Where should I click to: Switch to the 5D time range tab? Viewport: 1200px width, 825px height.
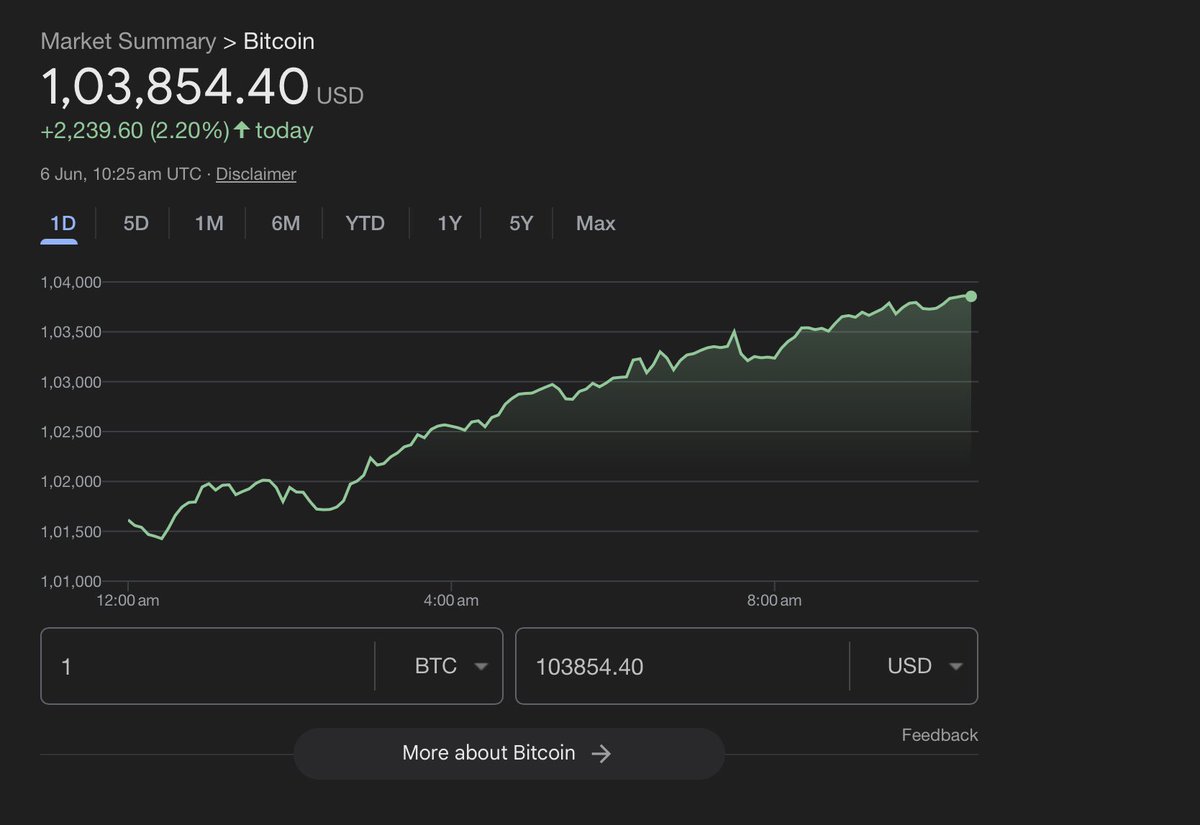(136, 223)
